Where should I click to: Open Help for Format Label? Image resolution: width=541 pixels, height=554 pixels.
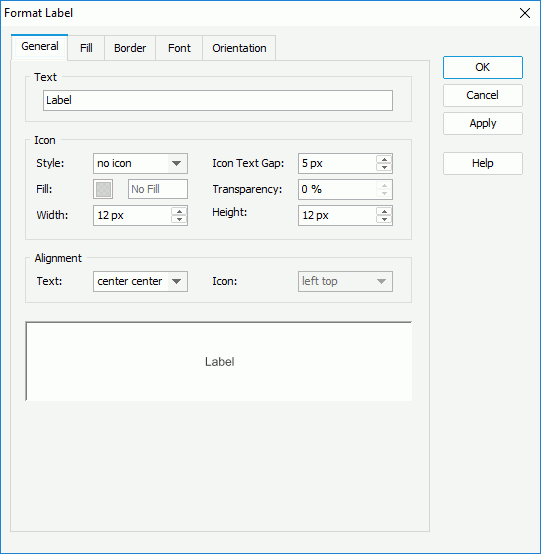483,163
